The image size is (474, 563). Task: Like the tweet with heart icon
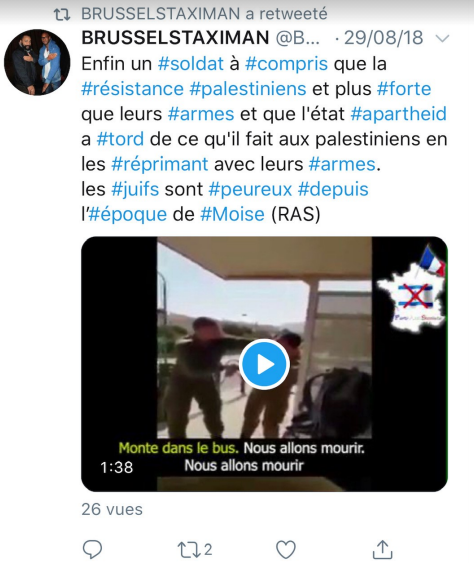tap(286, 549)
